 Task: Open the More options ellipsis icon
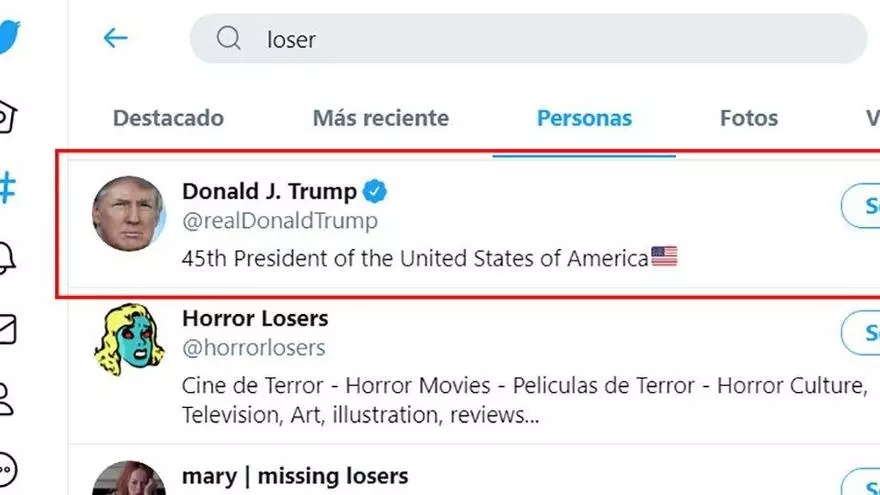click(x=7, y=468)
